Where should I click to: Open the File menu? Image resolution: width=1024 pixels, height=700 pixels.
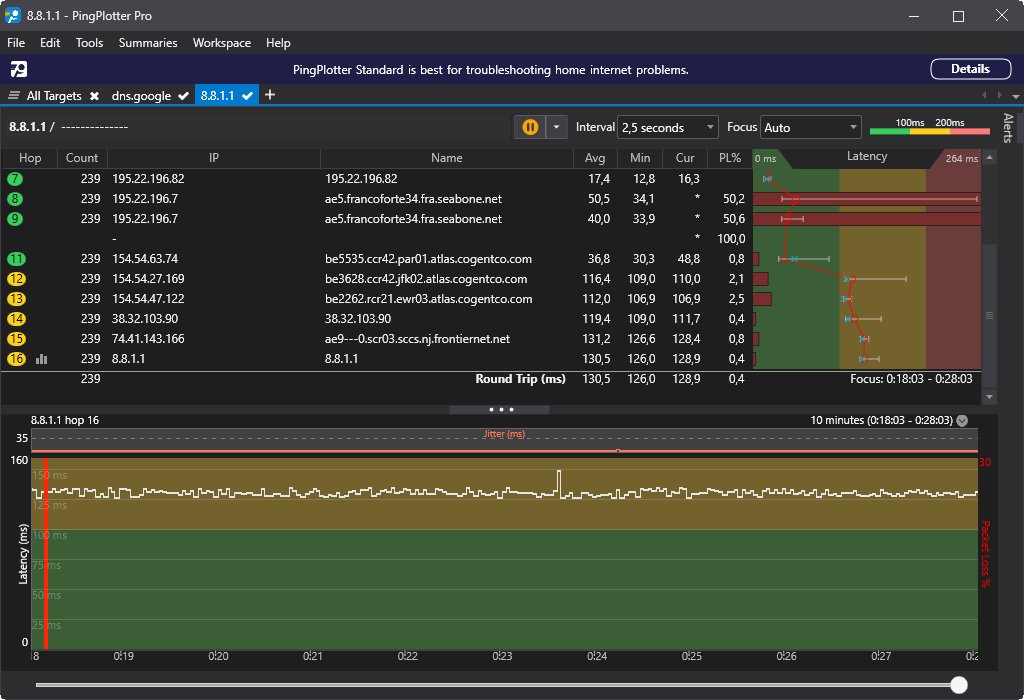(16, 42)
